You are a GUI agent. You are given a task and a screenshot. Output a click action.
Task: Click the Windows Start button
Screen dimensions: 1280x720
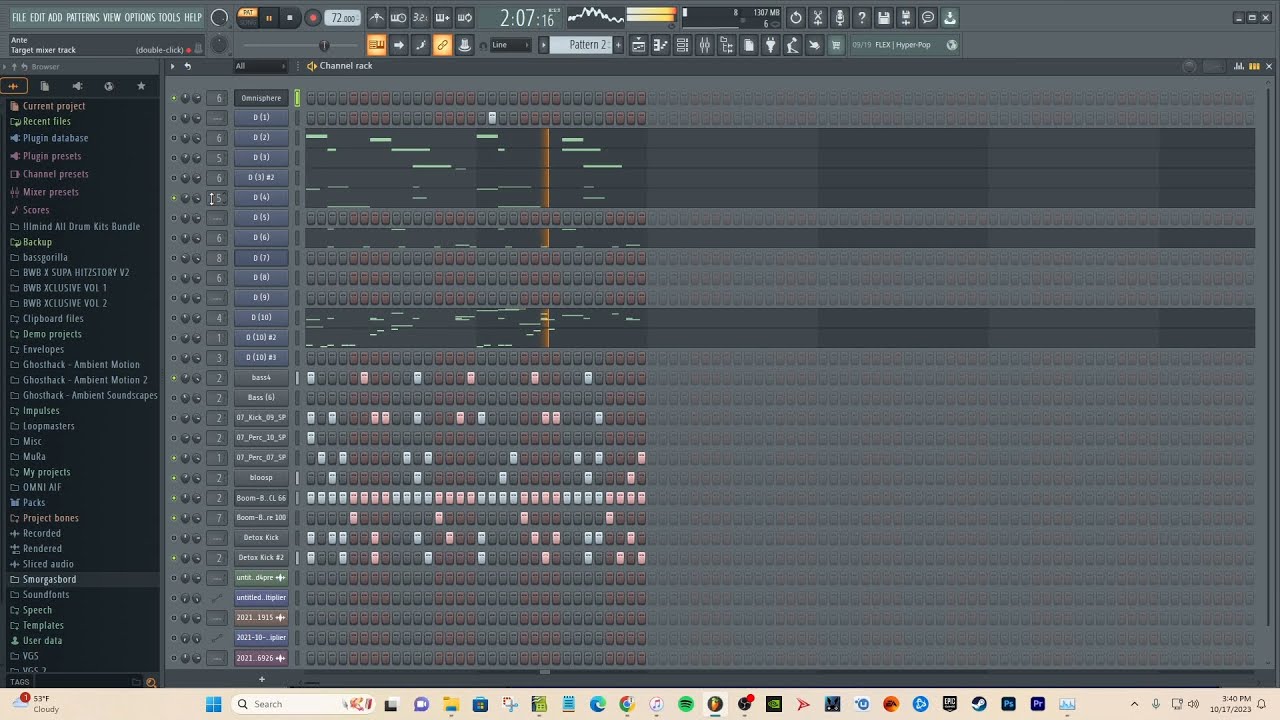(x=213, y=704)
